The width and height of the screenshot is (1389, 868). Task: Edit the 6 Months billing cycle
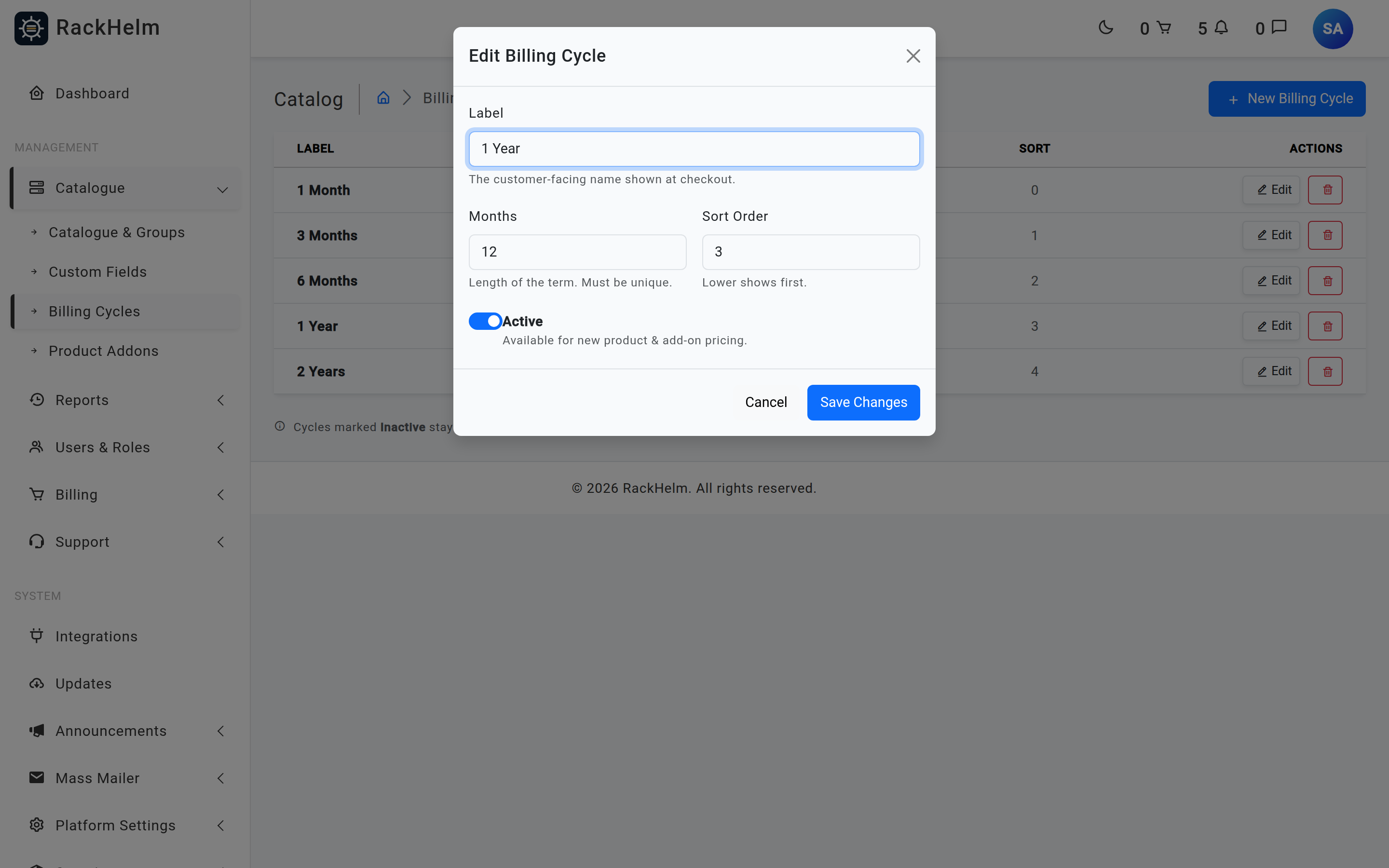1271,281
